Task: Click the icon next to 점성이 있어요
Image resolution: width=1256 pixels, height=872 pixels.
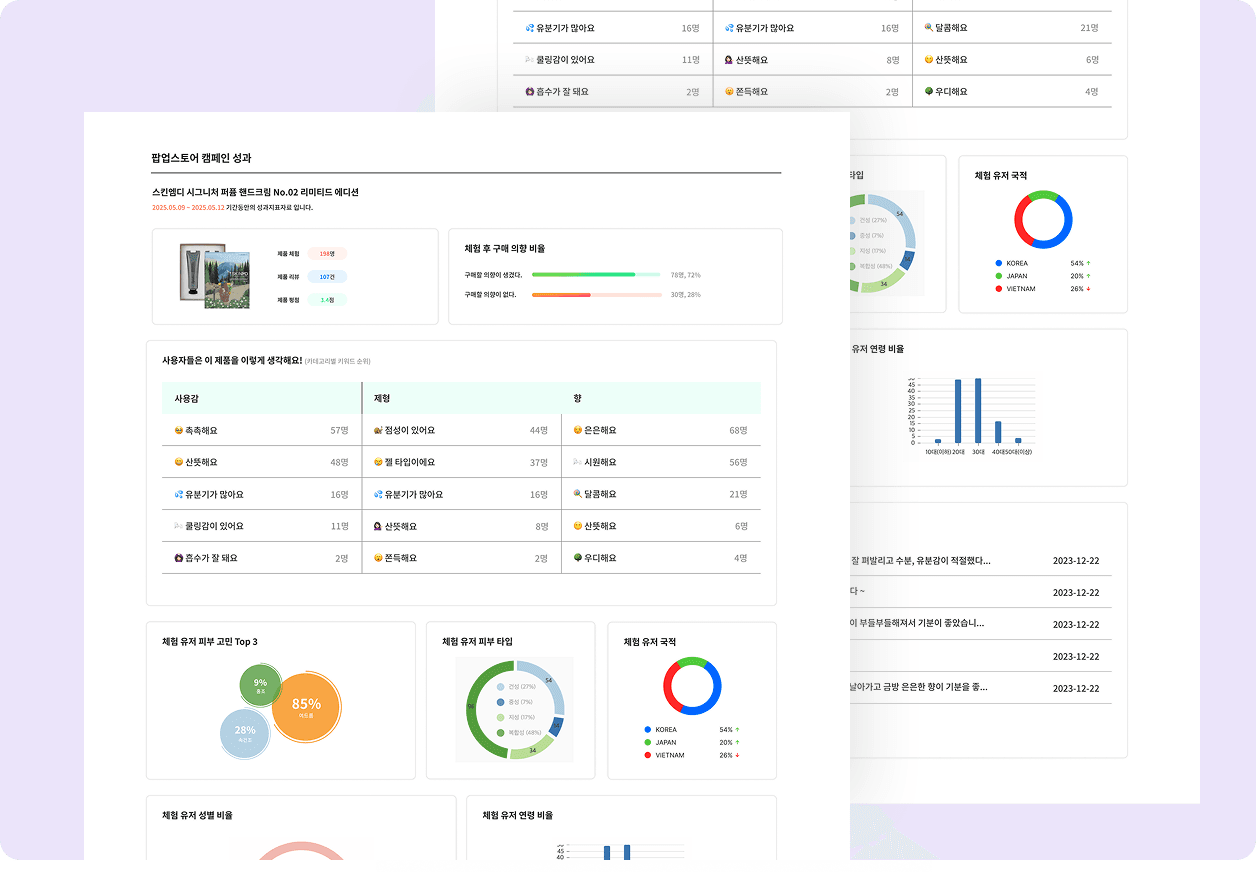Action: pos(378,430)
